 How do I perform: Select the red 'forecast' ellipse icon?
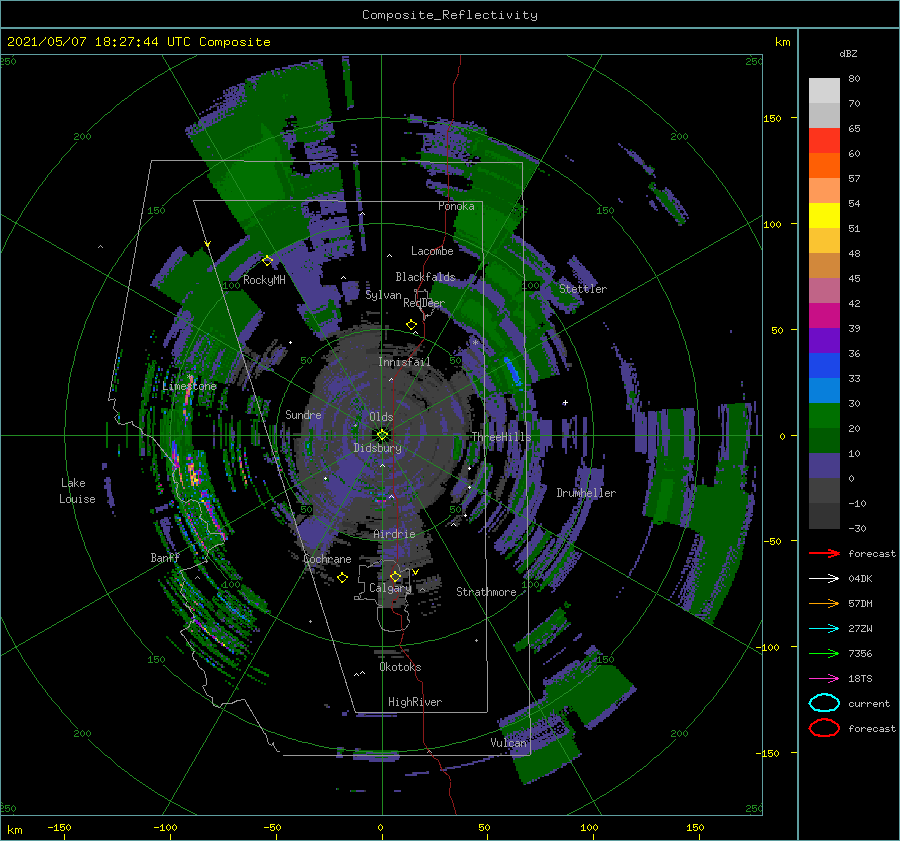pyautogui.click(x=824, y=728)
